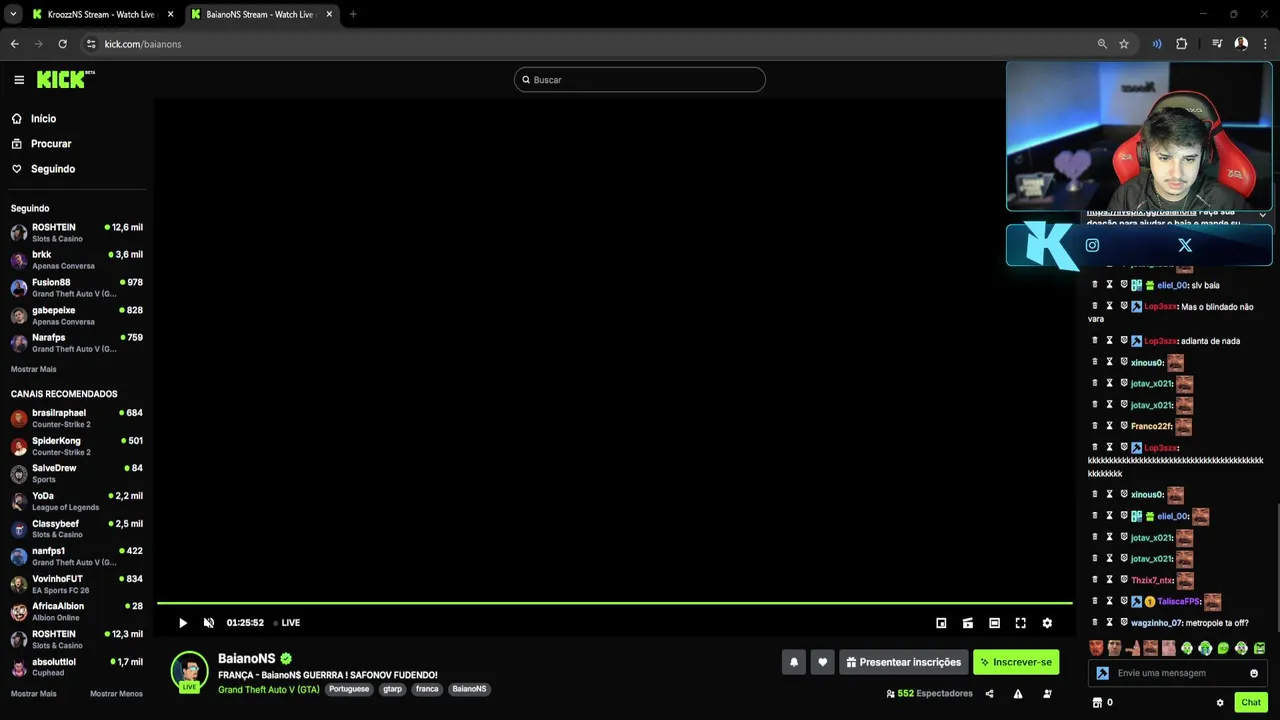
Task: Expand followed list with Mostrar Mais
Action: point(34,369)
